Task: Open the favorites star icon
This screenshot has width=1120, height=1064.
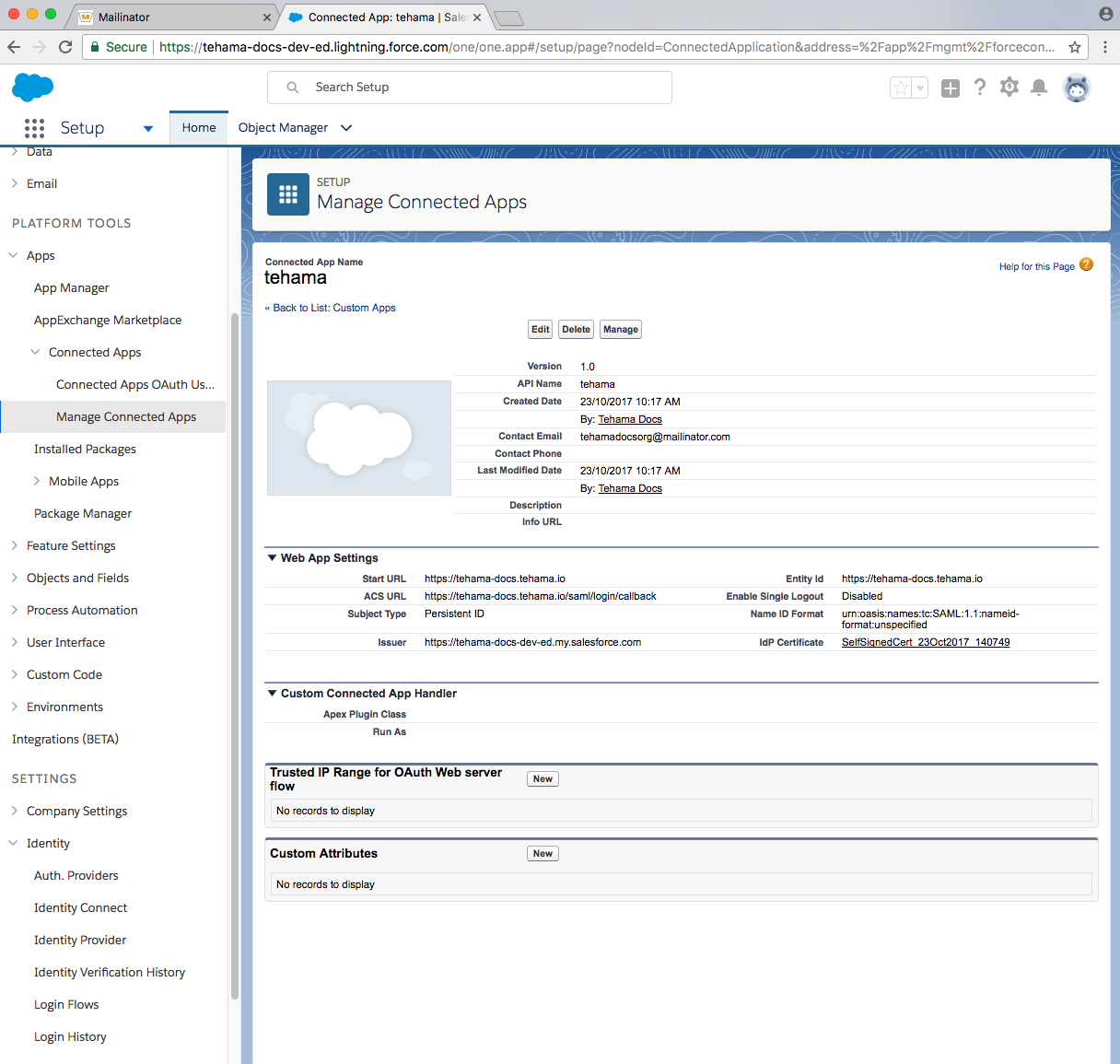Action: click(x=901, y=88)
